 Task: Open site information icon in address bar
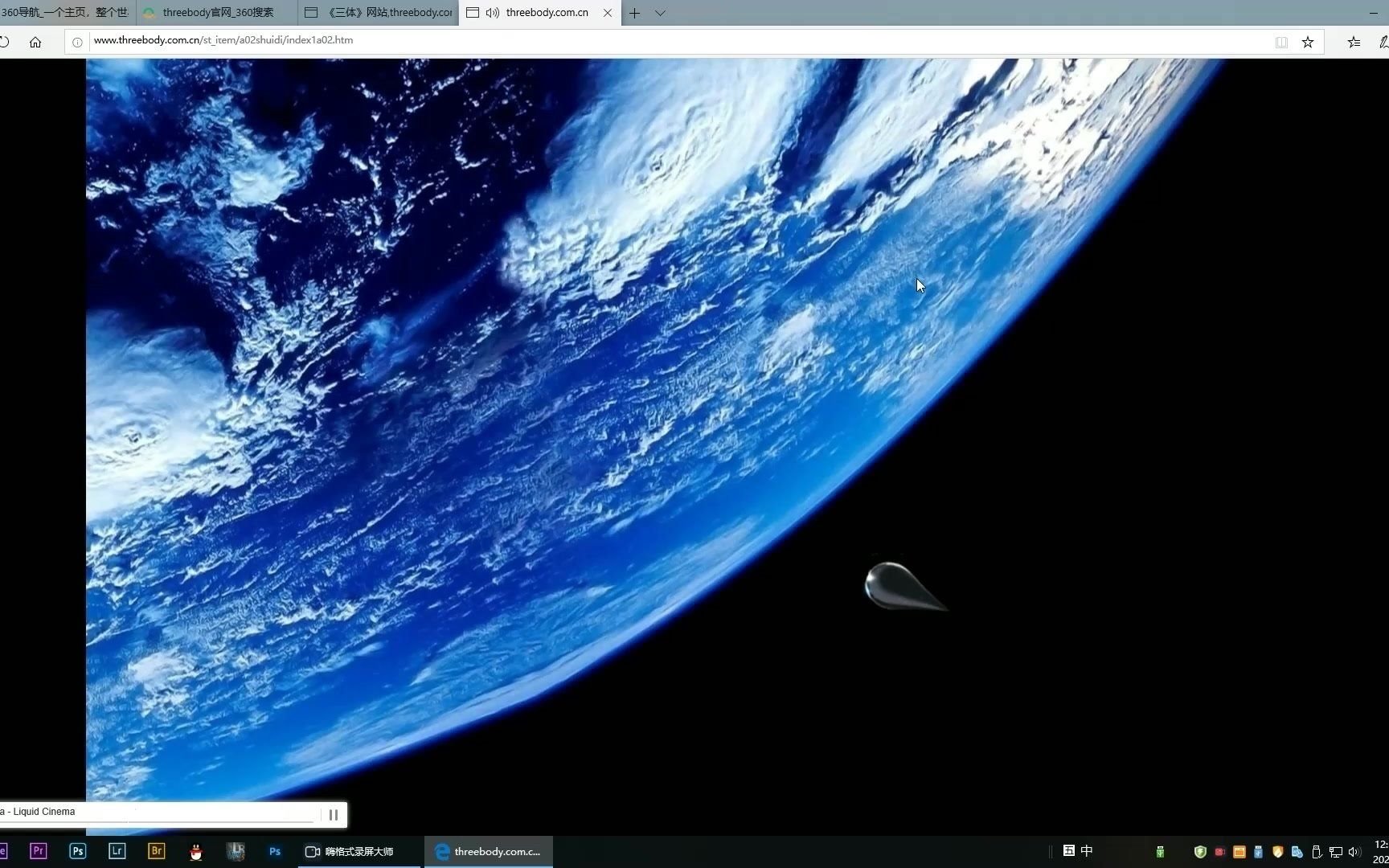click(77, 42)
